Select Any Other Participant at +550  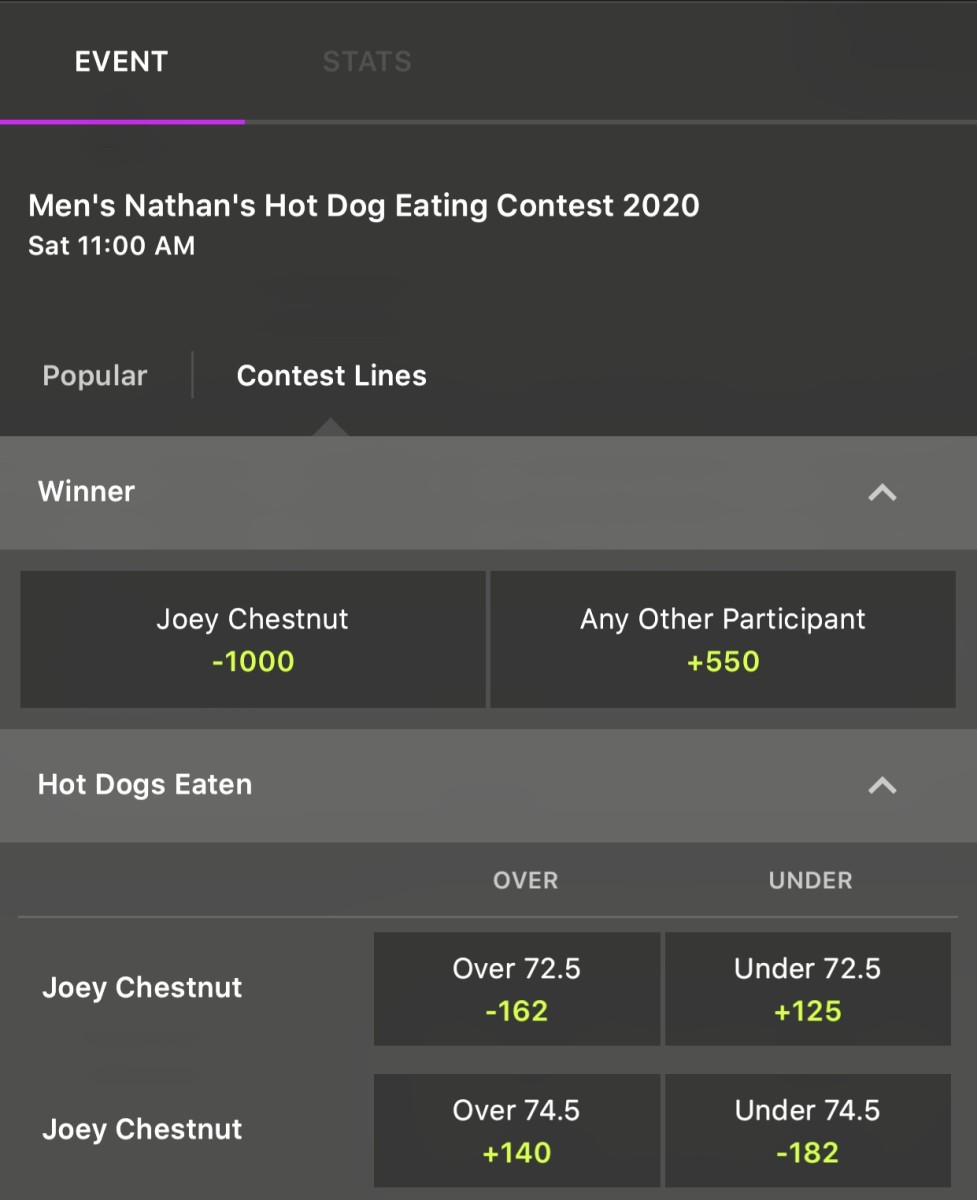(x=723, y=640)
